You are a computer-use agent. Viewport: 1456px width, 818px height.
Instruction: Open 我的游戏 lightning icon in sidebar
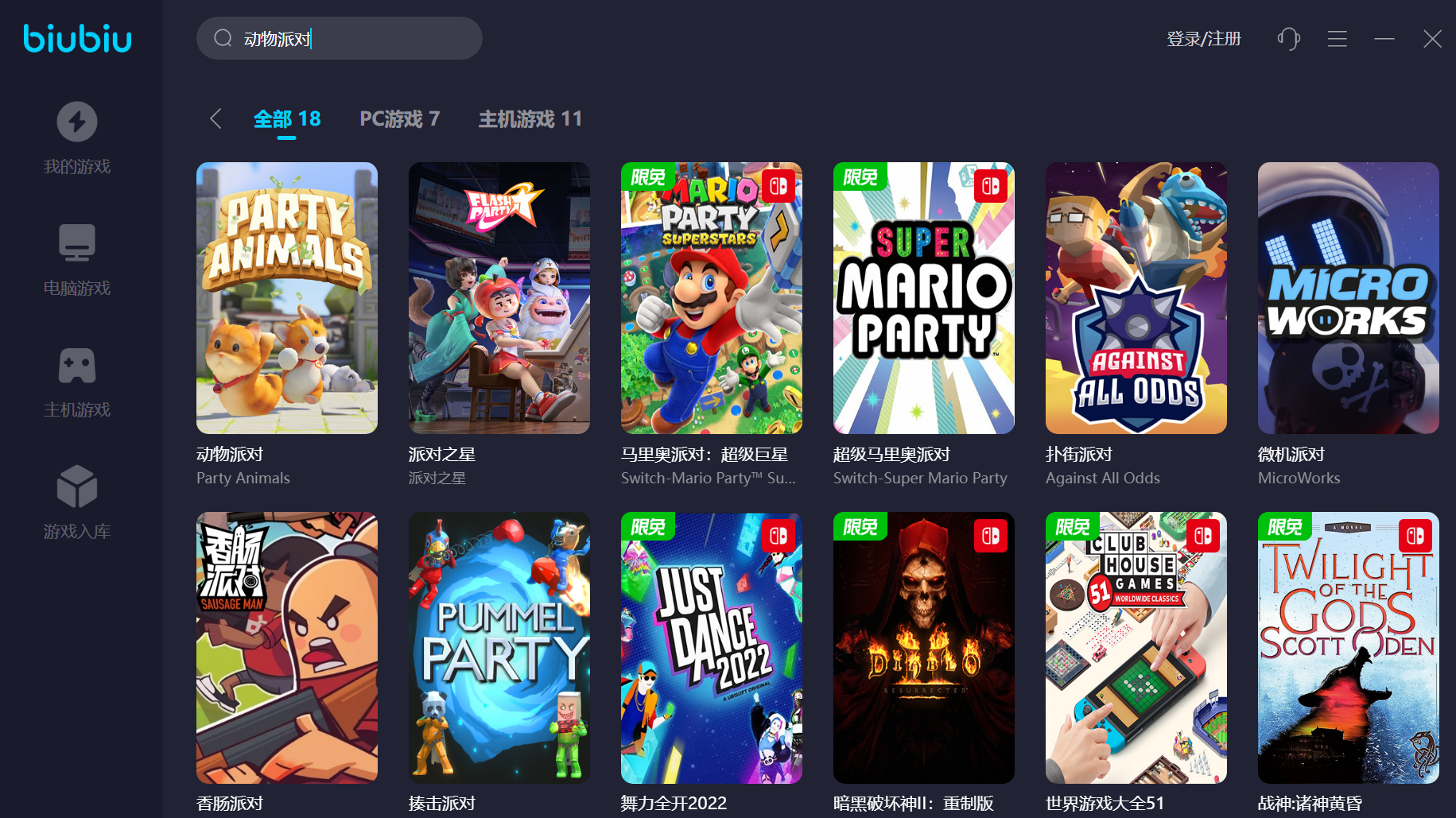pos(77,122)
